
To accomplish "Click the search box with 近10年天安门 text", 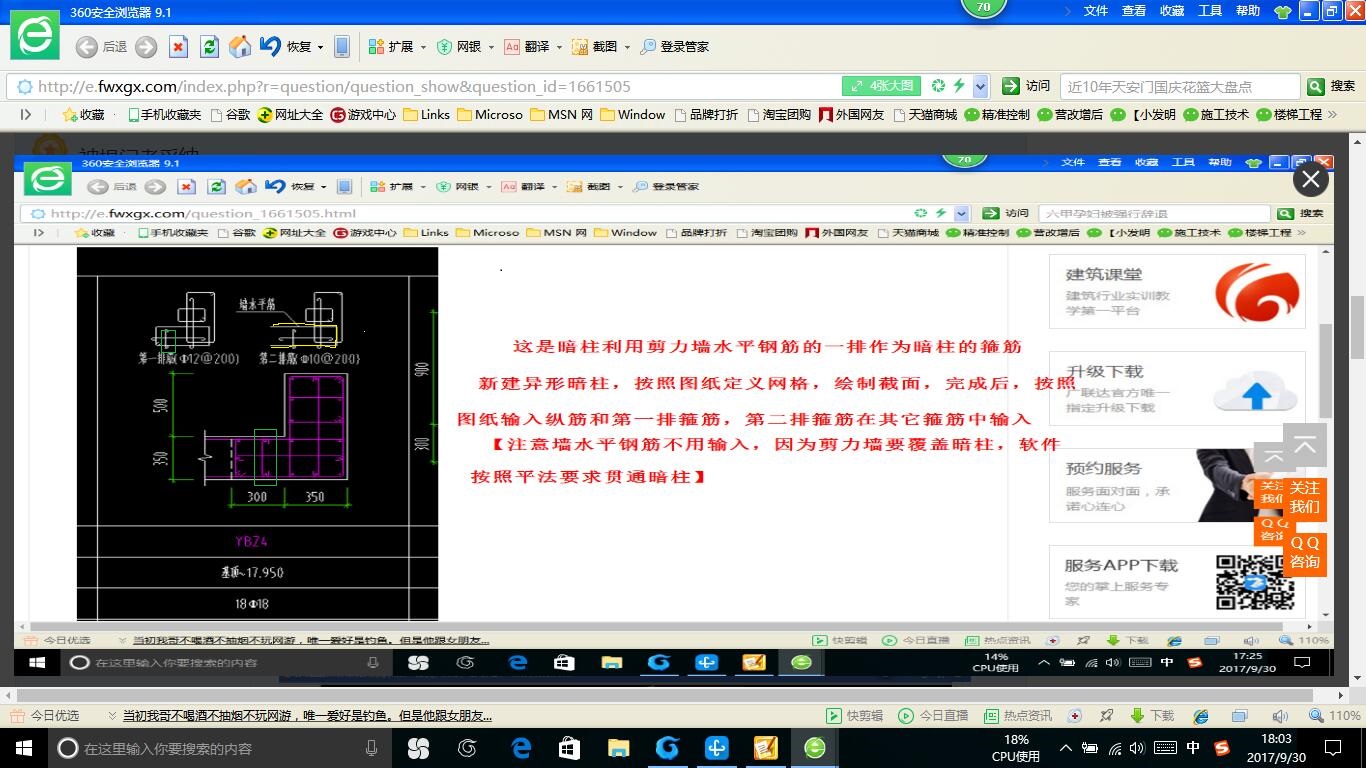I will (x=1180, y=86).
